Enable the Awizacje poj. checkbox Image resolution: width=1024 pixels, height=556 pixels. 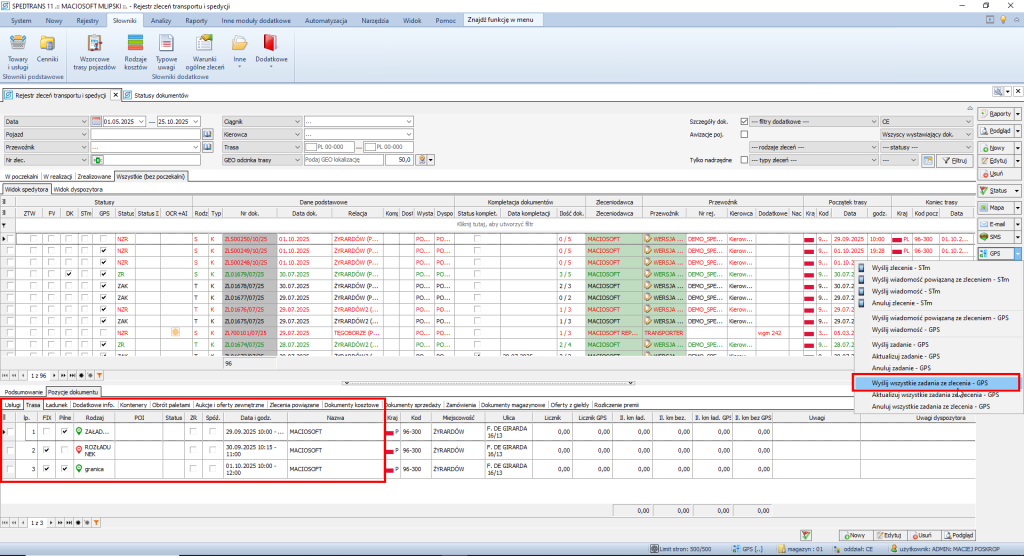click(x=743, y=133)
